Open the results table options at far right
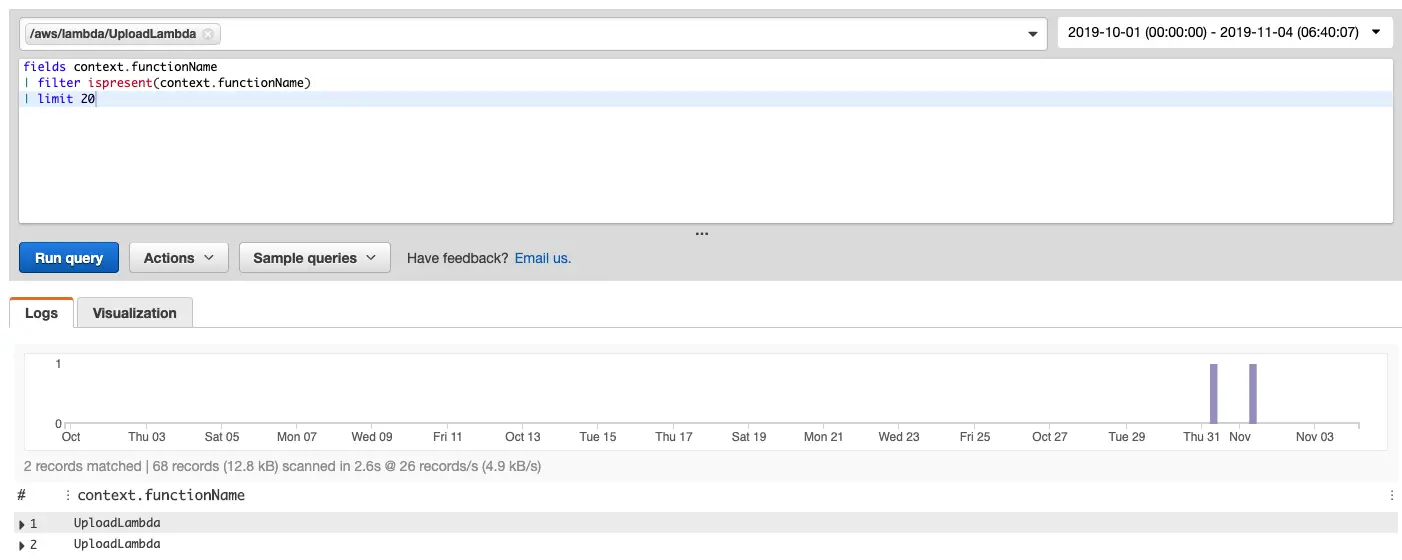Viewport: 1402px width, 560px height. (1391, 495)
